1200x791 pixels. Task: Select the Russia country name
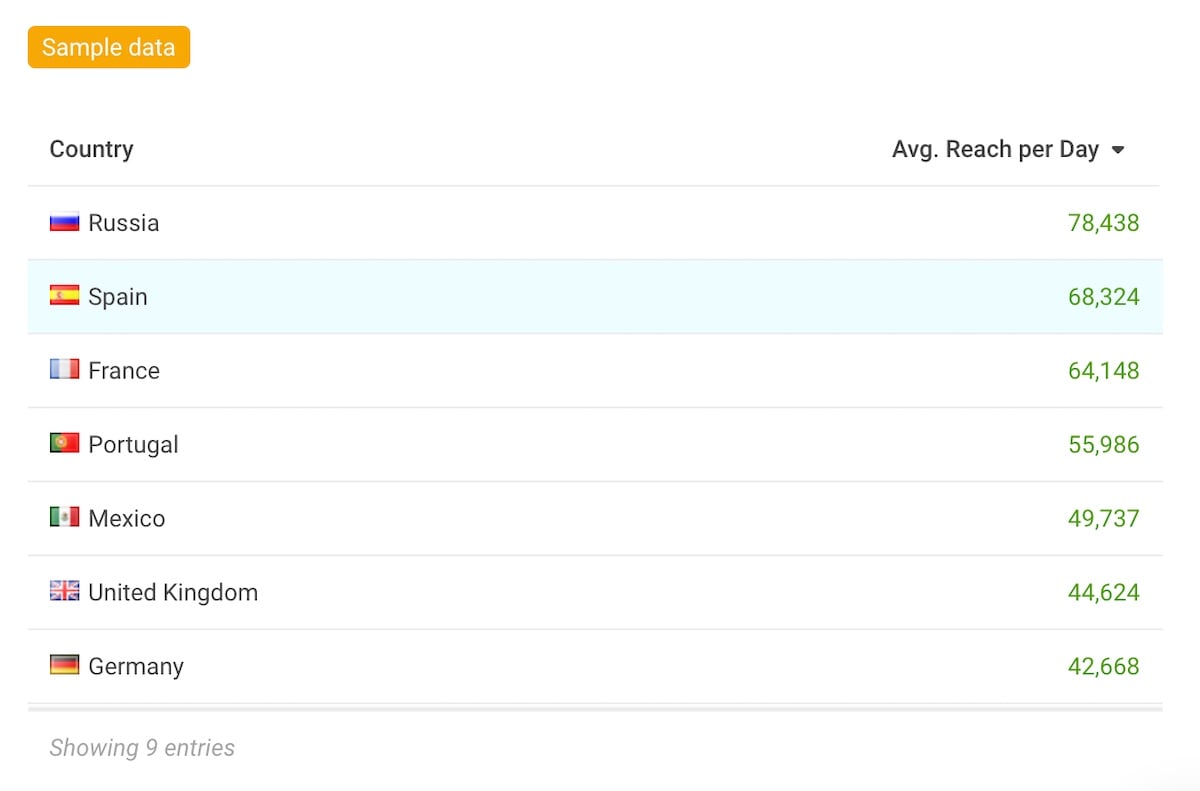tap(123, 223)
